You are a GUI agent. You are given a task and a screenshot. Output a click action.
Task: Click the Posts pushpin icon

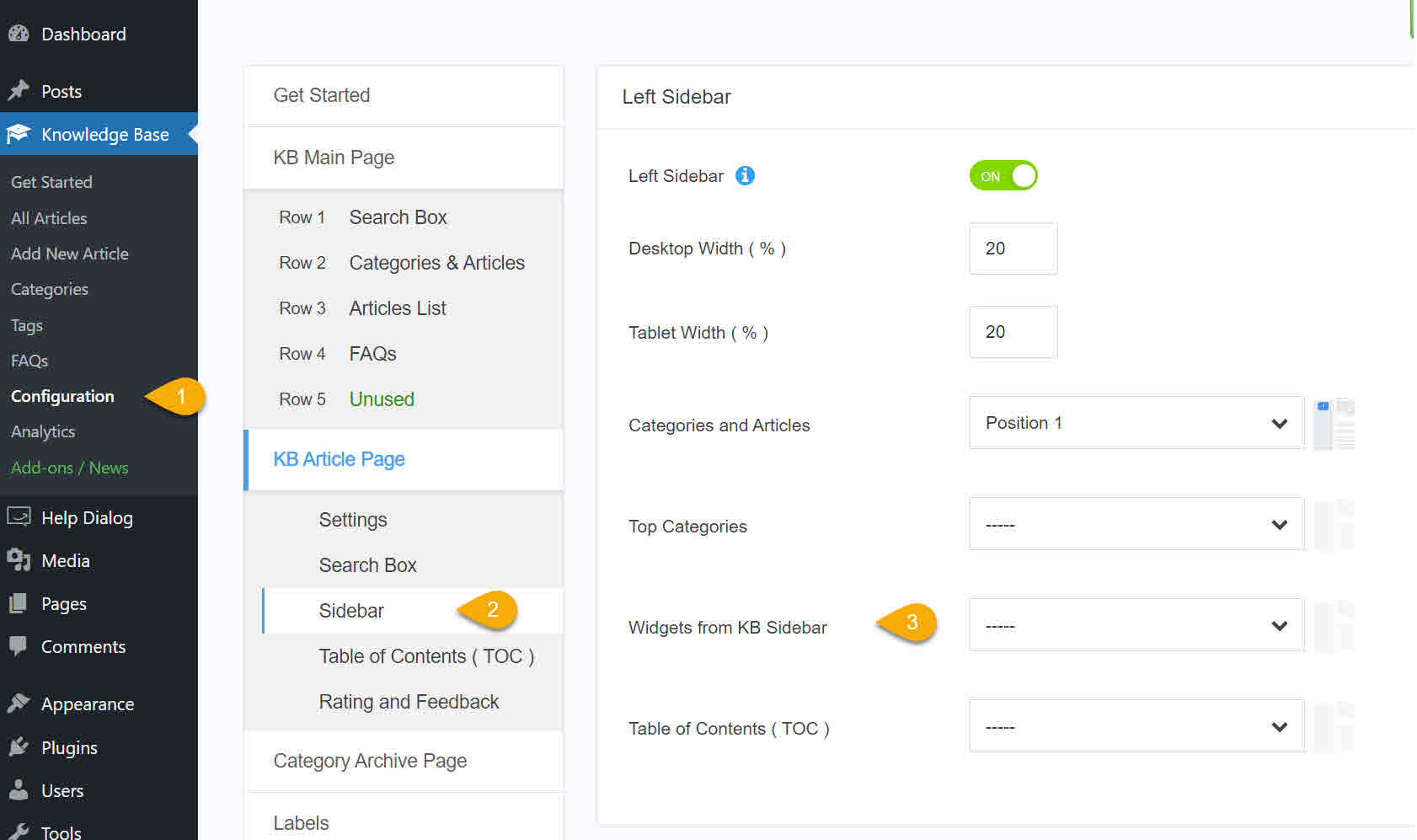[x=19, y=90]
